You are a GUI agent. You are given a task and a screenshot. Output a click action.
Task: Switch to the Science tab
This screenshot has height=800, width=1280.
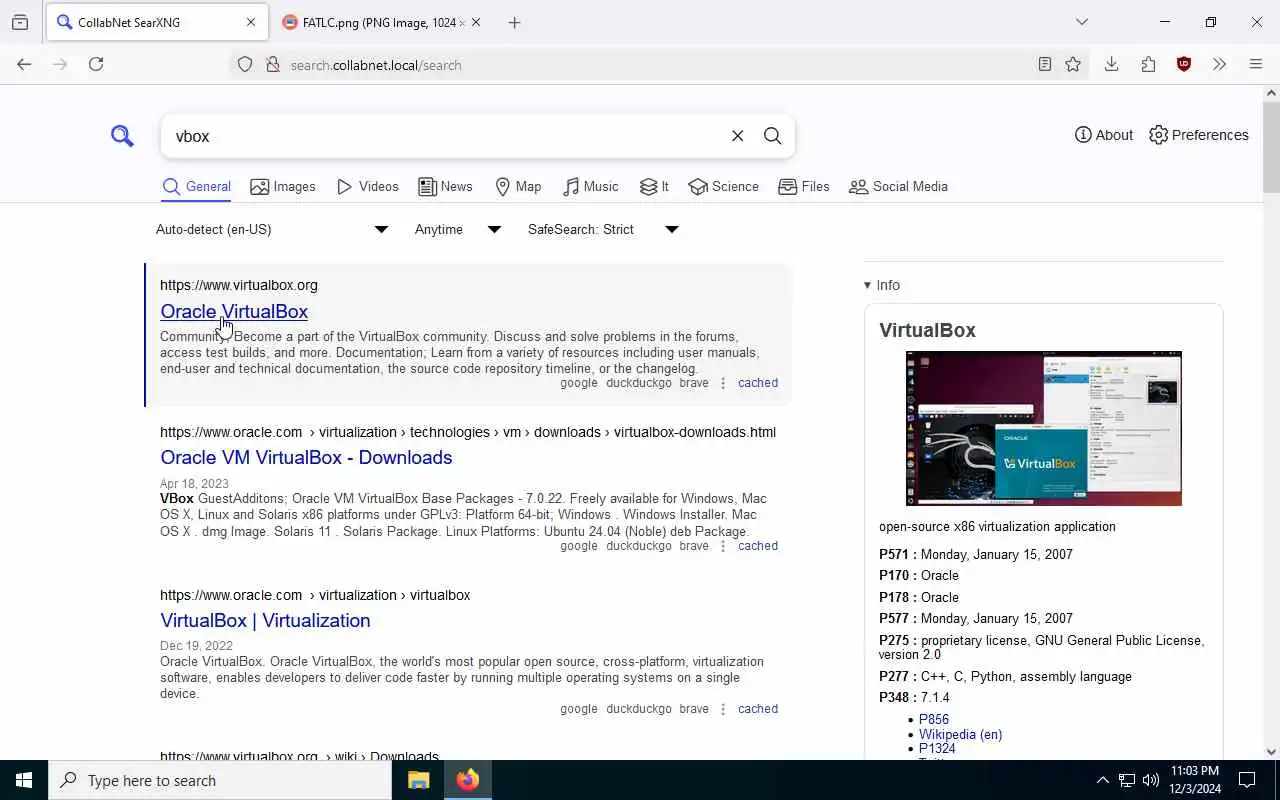723,187
